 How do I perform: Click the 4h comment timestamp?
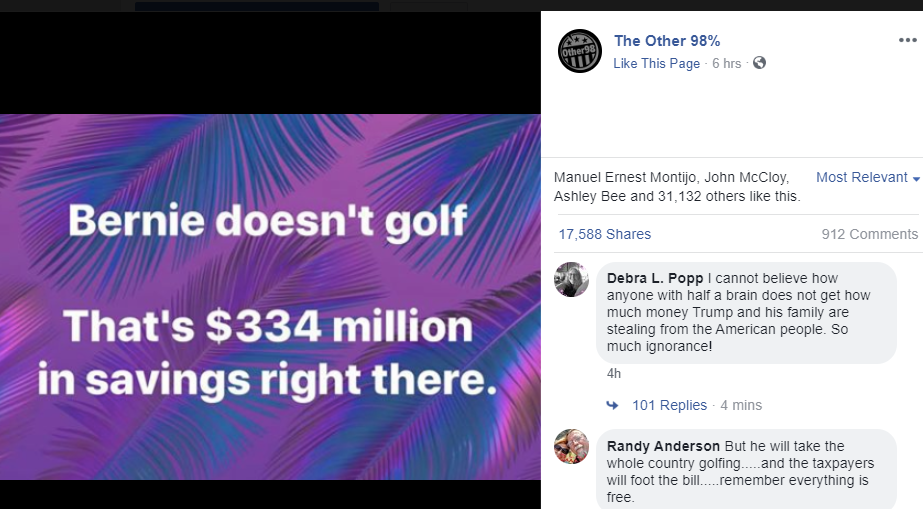(x=614, y=373)
